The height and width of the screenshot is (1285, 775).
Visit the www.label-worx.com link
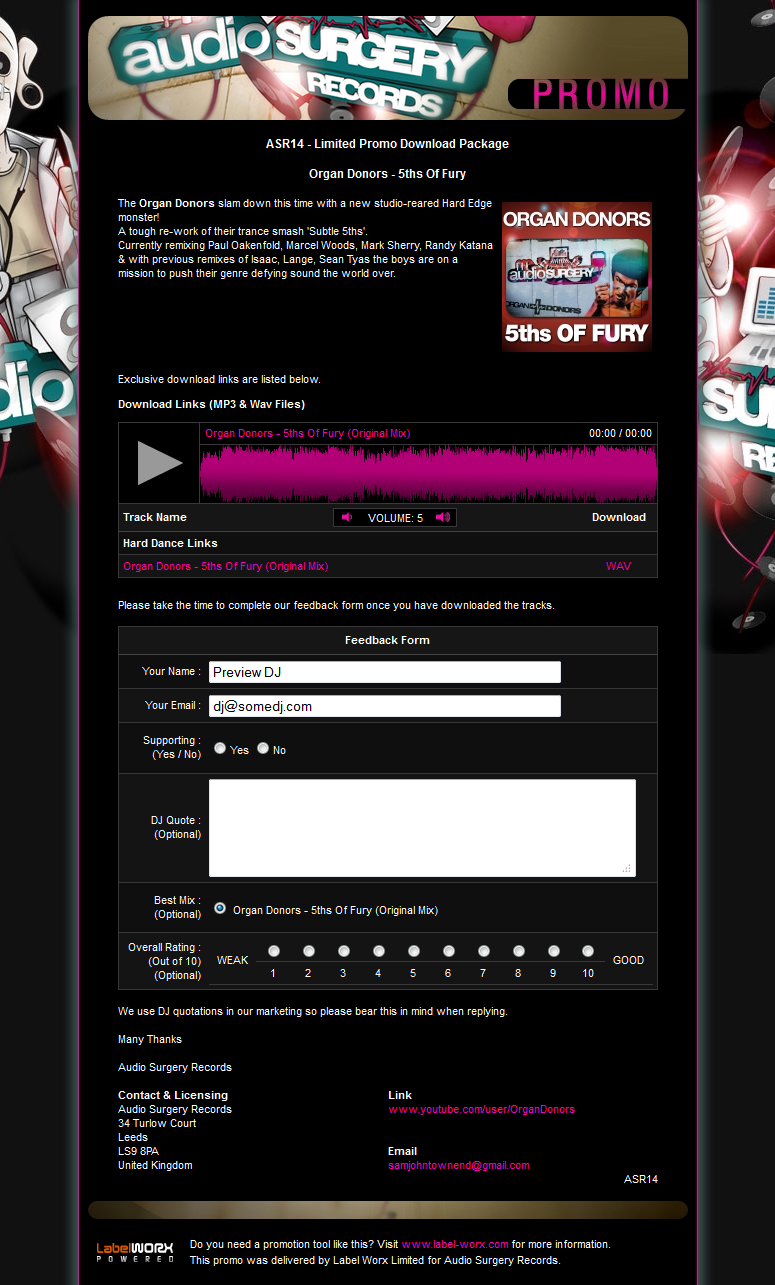coord(455,1244)
